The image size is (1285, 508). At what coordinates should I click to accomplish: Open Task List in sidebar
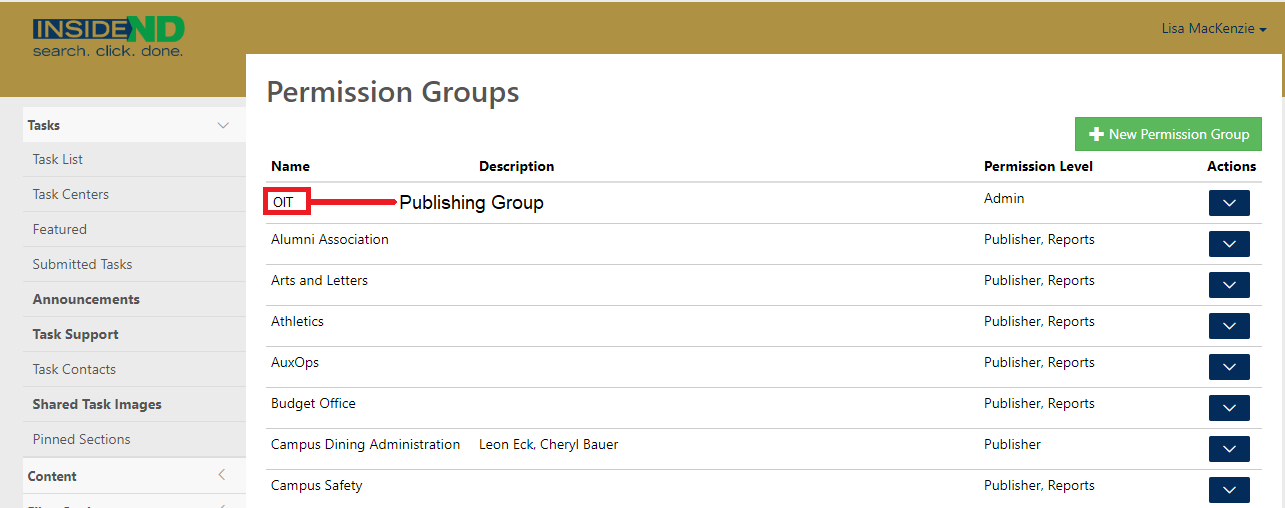click(x=58, y=159)
